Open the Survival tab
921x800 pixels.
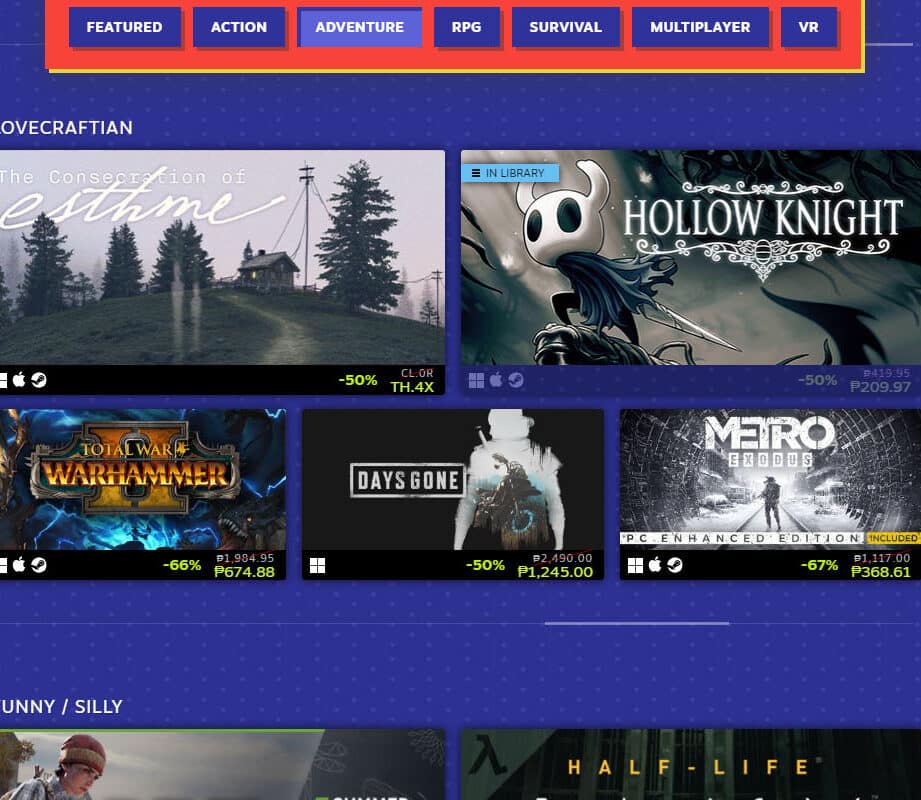[x=566, y=27]
